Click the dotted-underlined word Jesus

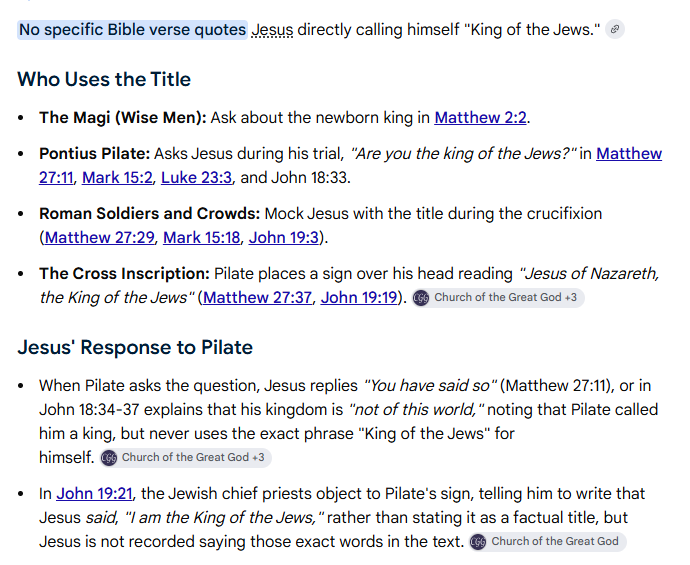(272, 30)
